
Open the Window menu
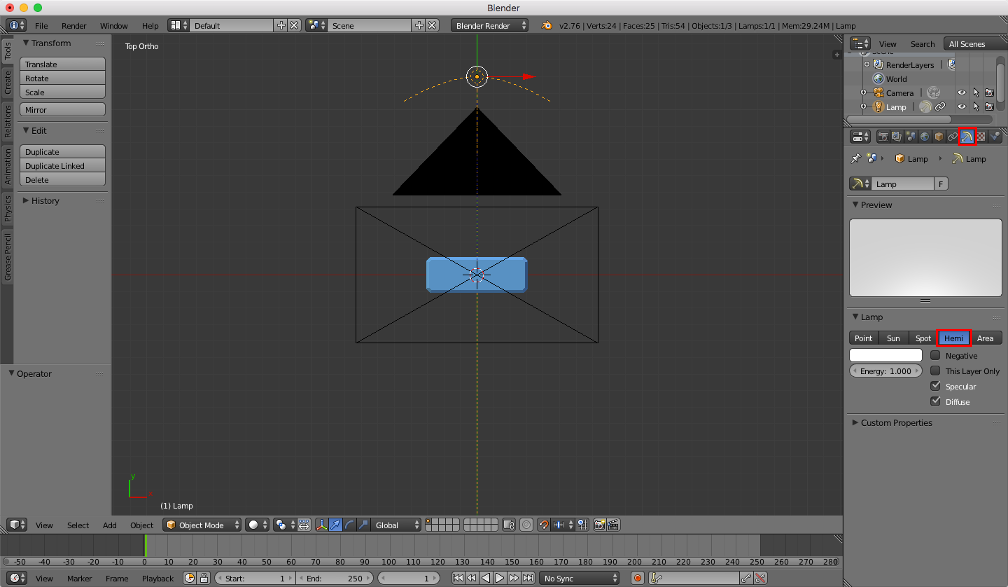[114, 26]
